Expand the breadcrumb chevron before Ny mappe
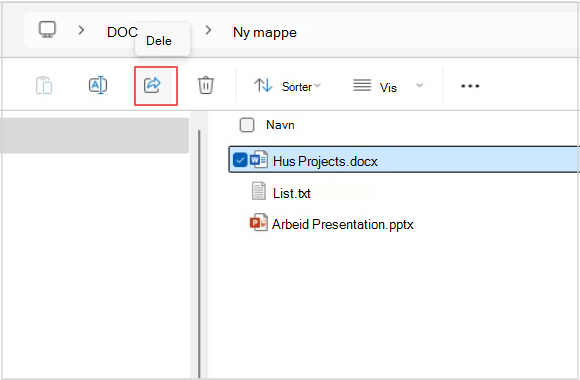580x380 pixels. [x=209, y=30]
